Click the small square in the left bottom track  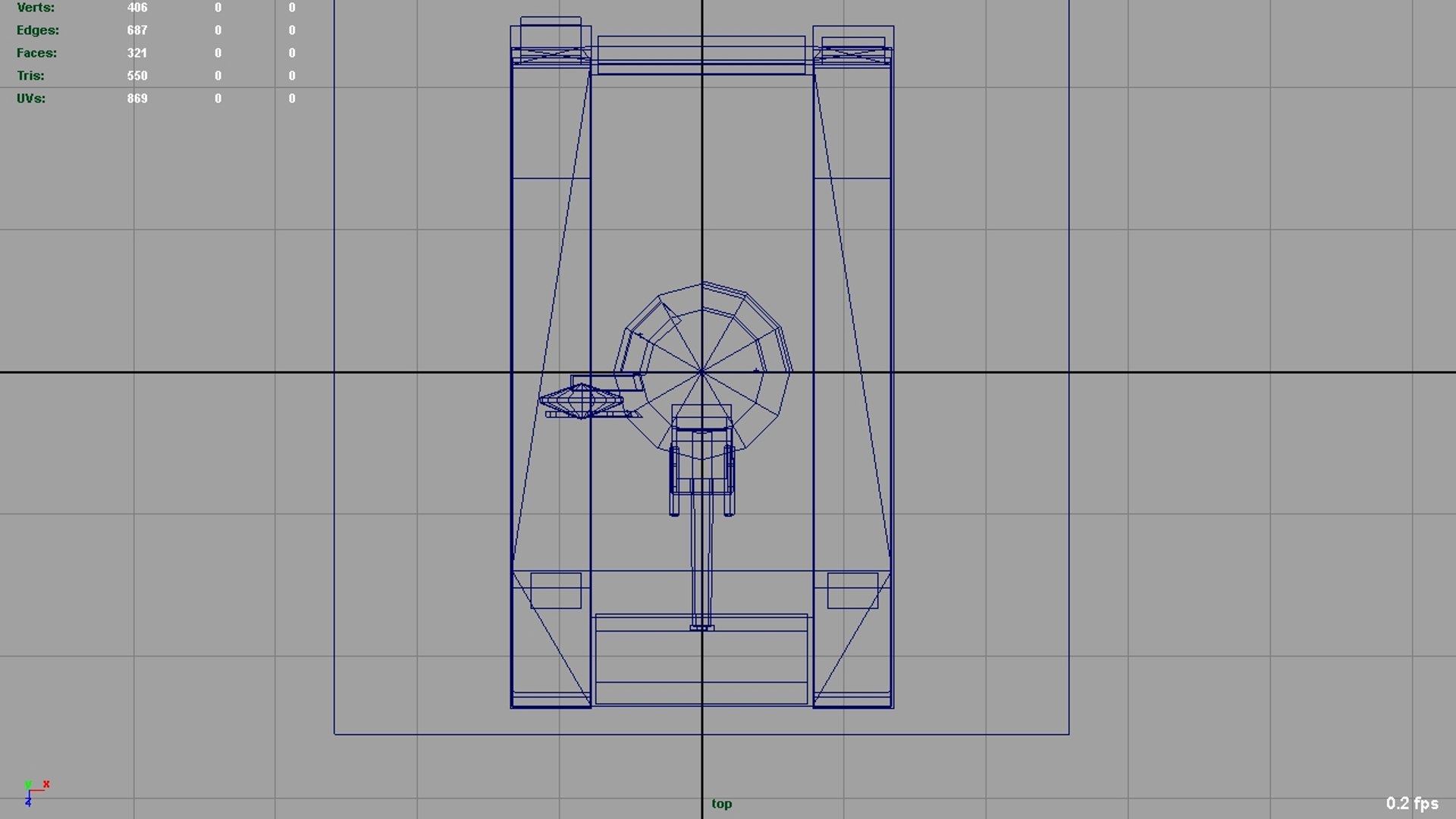point(556,590)
